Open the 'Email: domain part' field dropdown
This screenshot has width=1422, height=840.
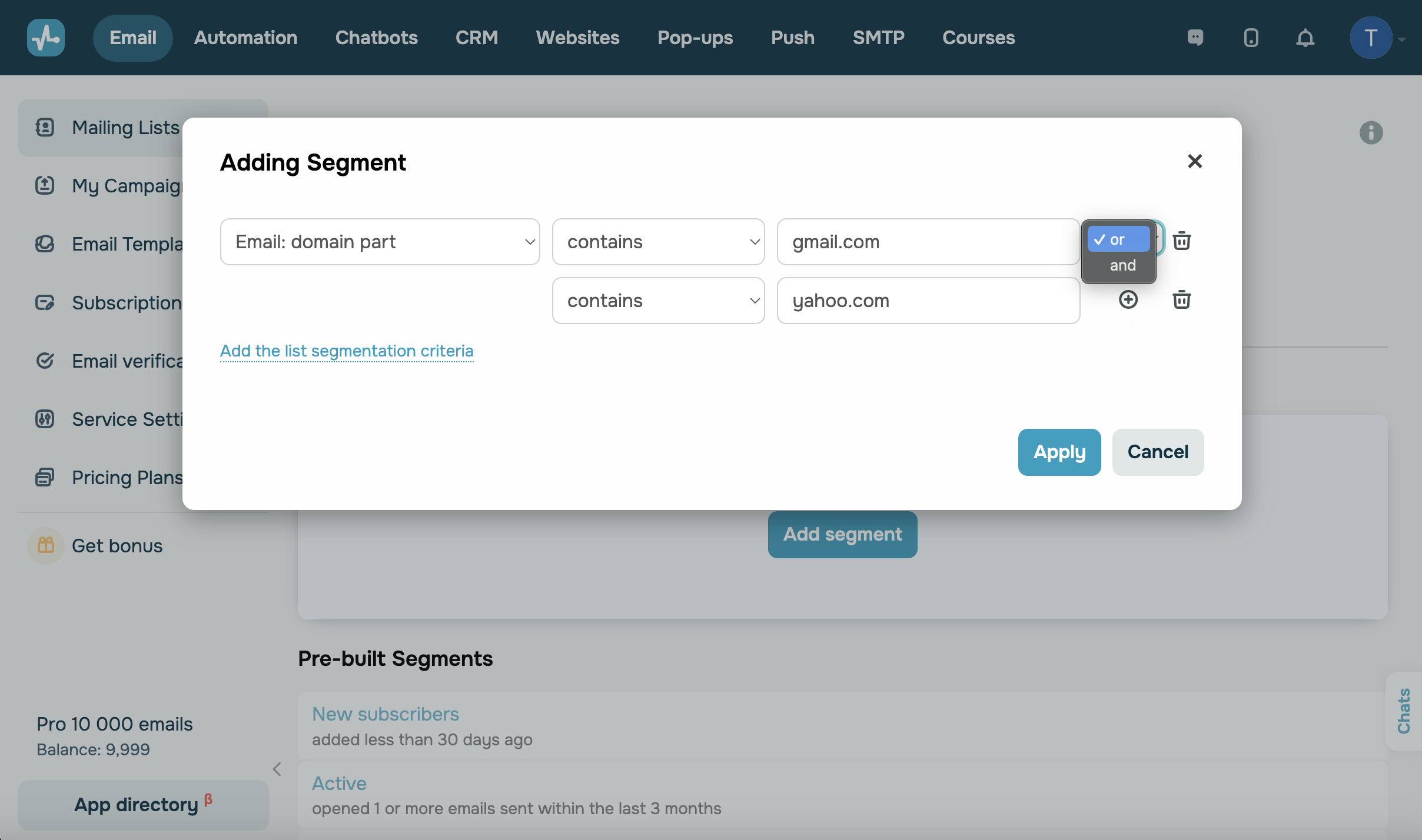[380, 242]
